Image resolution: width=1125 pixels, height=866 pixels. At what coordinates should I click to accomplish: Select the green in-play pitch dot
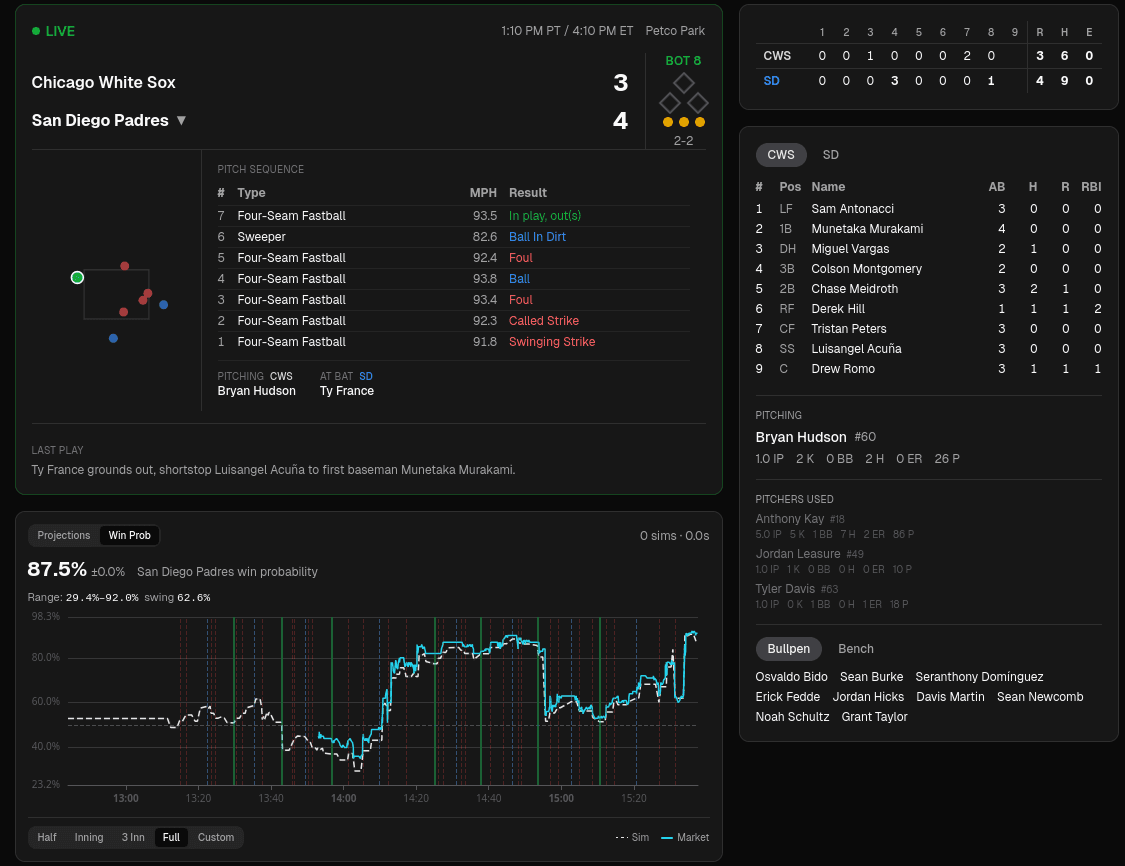click(x=77, y=278)
